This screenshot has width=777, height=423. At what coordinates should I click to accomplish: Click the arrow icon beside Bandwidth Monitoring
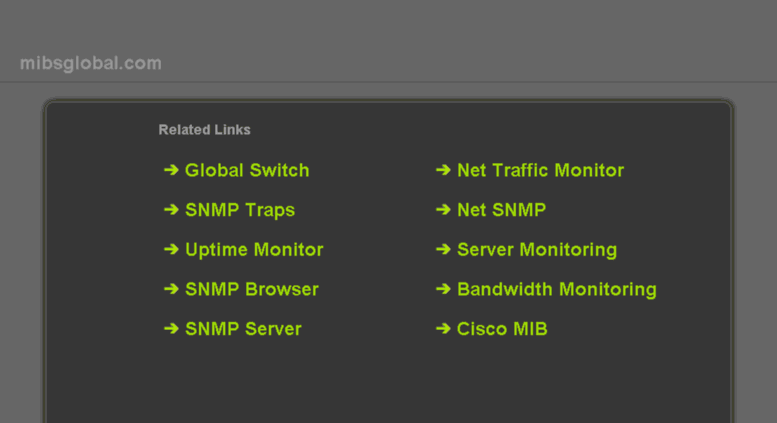click(x=444, y=289)
